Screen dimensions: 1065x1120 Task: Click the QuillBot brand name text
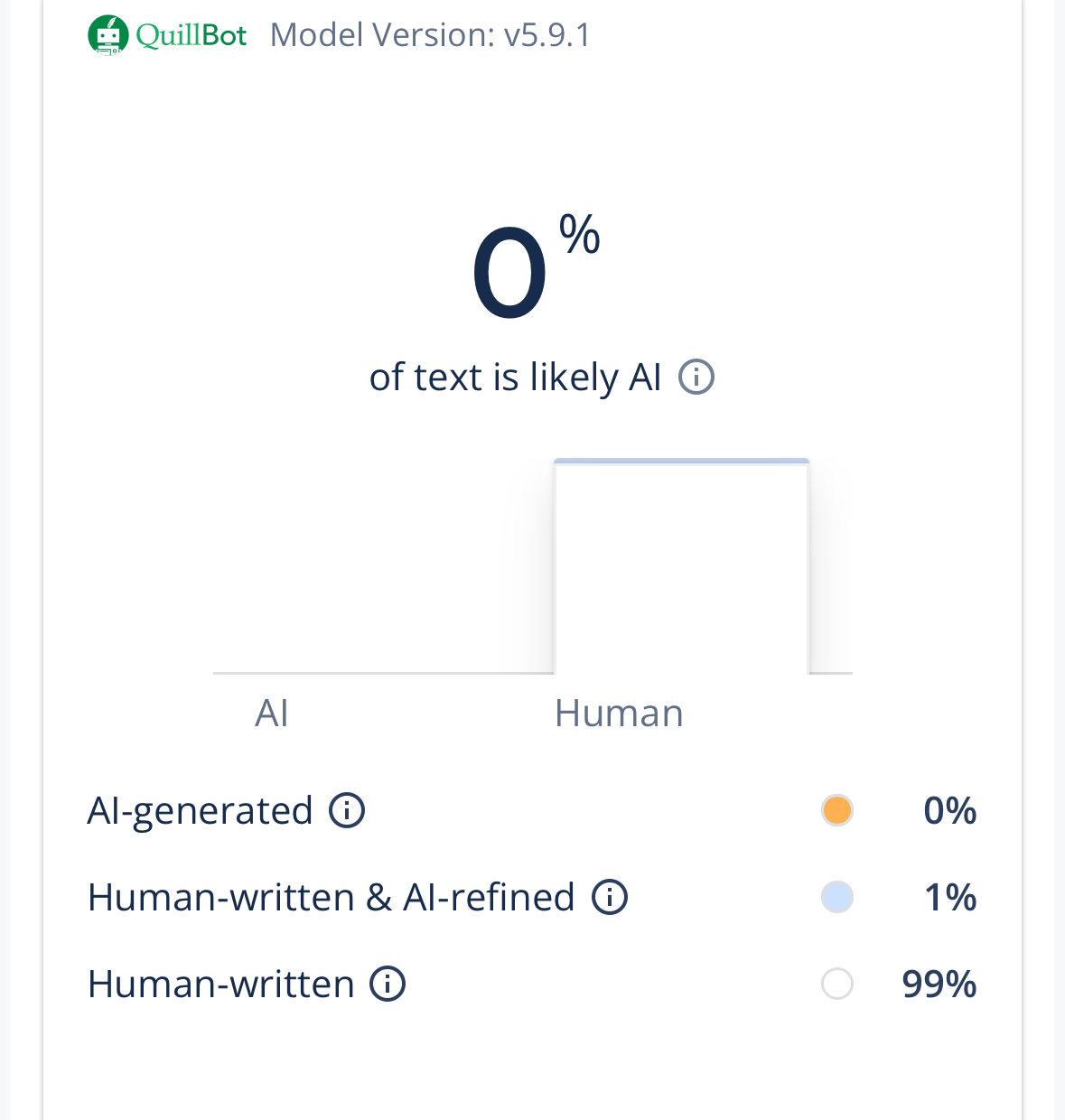click(192, 35)
